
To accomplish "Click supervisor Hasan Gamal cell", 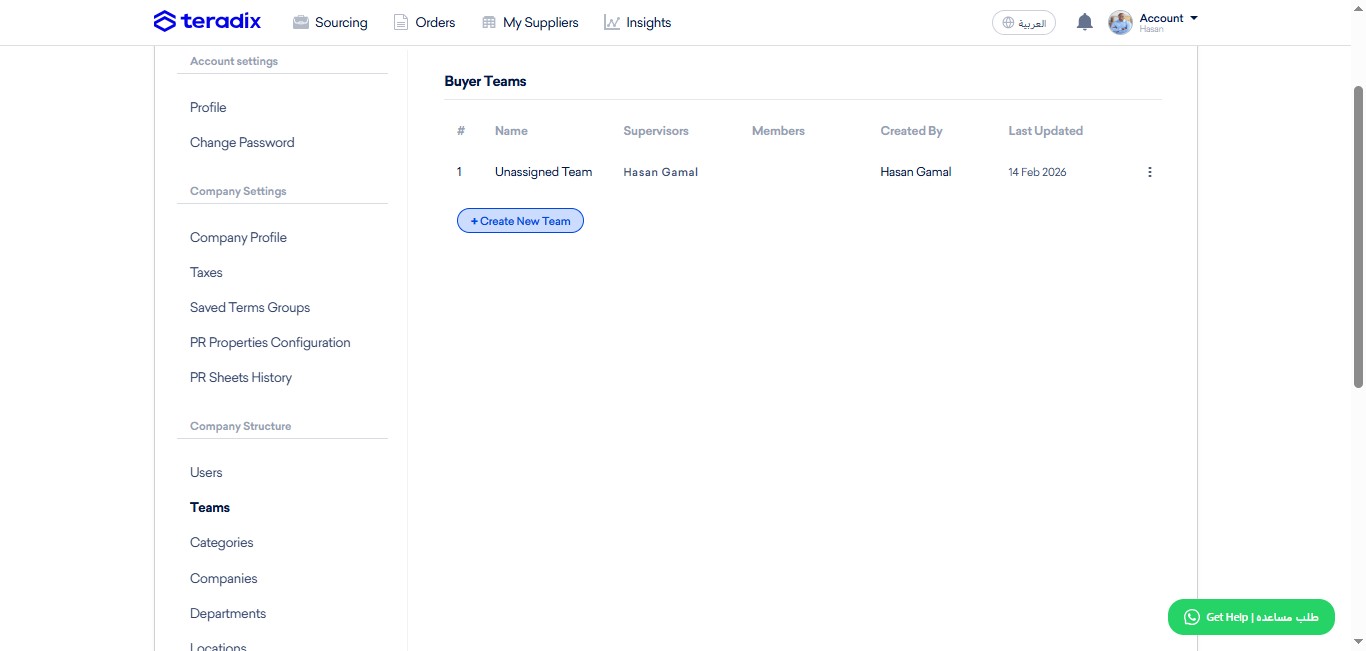I will click(660, 172).
